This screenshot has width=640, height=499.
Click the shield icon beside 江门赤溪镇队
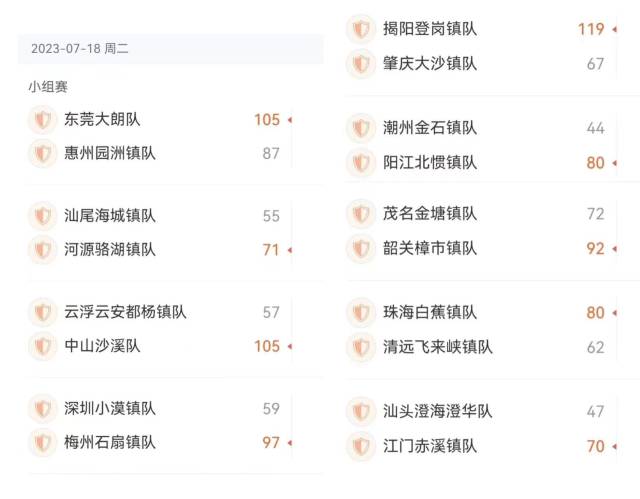coord(361,446)
